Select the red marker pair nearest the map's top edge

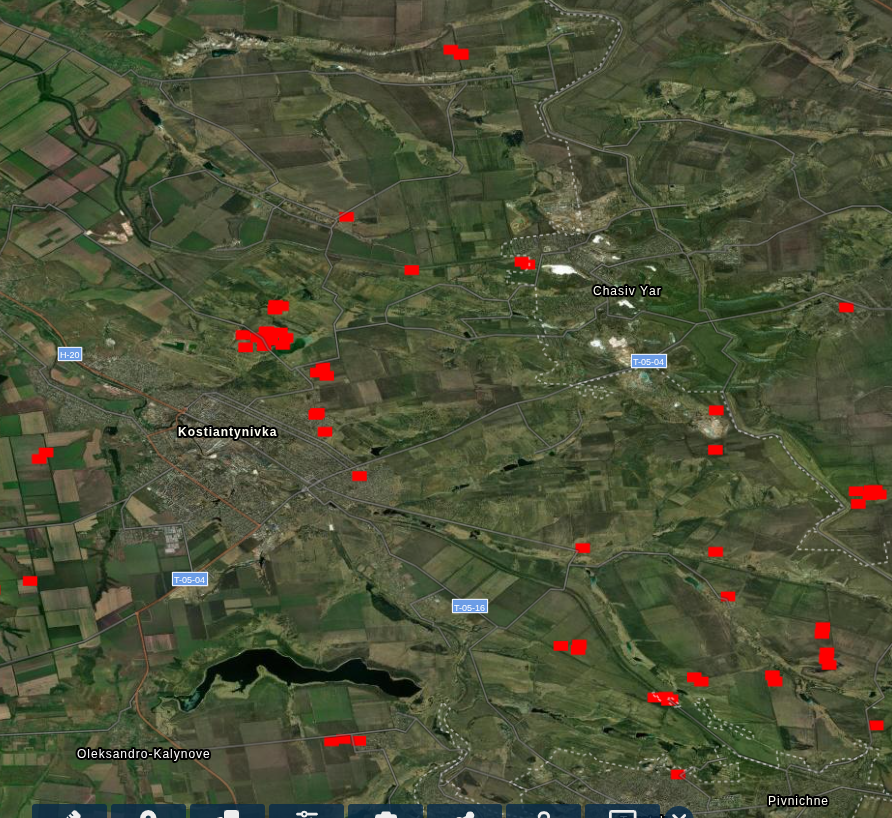456,52
